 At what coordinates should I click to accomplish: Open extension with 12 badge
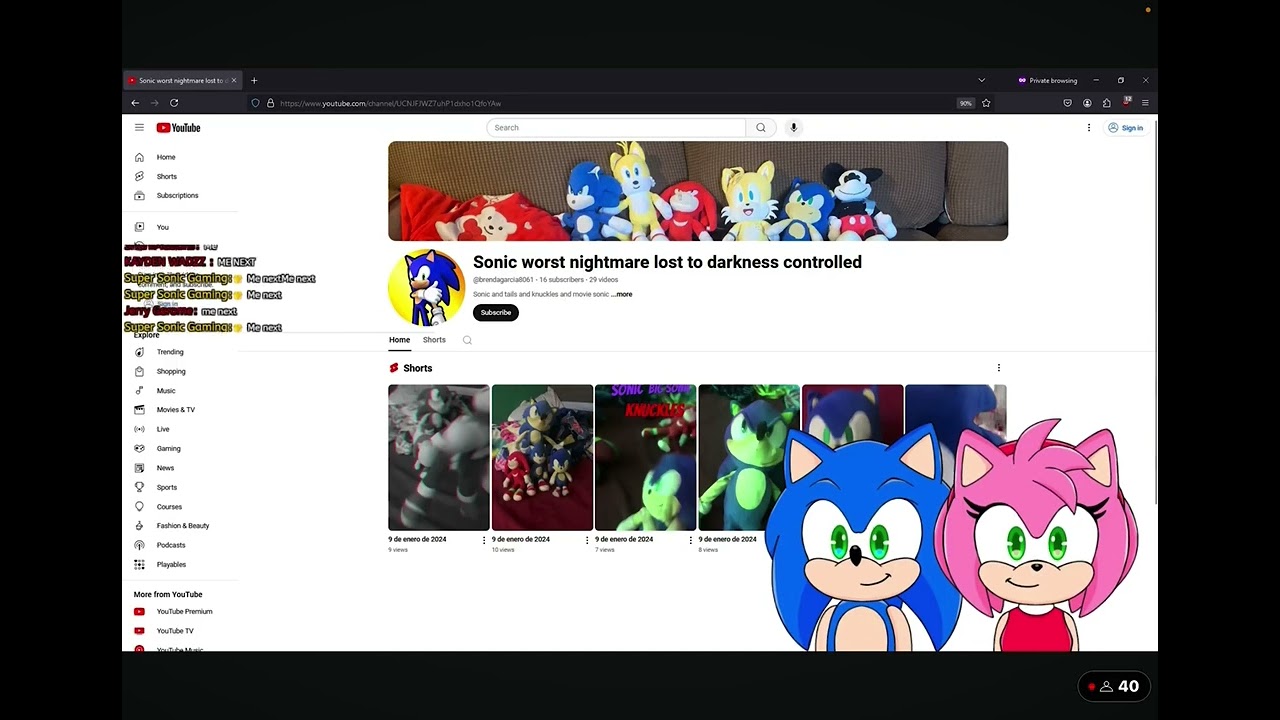point(1126,102)
